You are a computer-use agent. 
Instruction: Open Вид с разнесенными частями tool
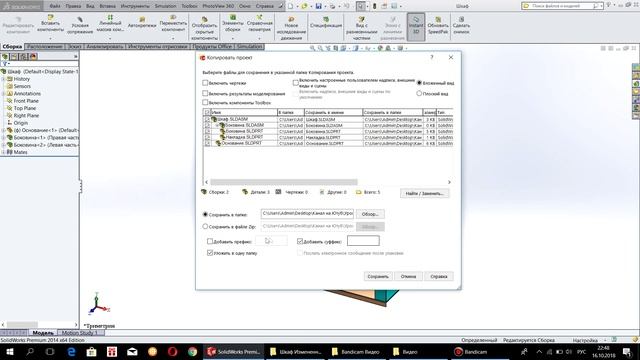point(362,19)
